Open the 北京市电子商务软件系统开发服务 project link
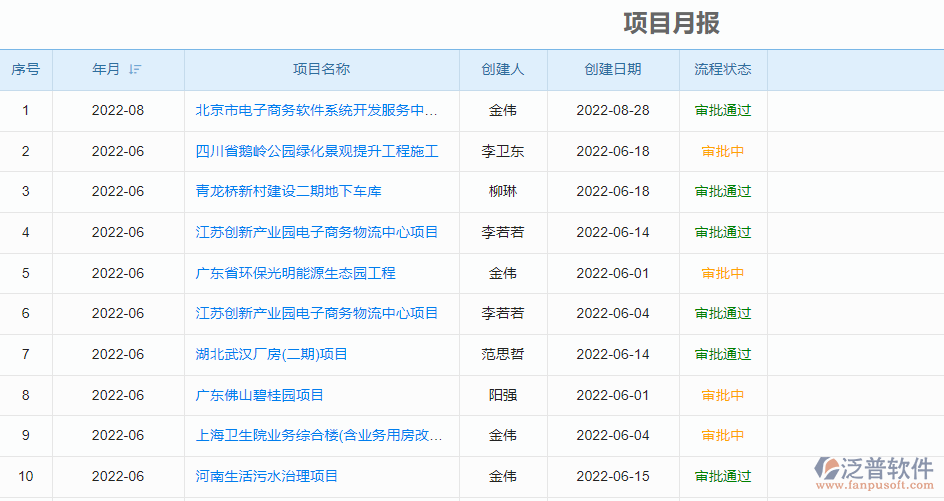This screenshot has height=501, width=944. click(316, 110)
